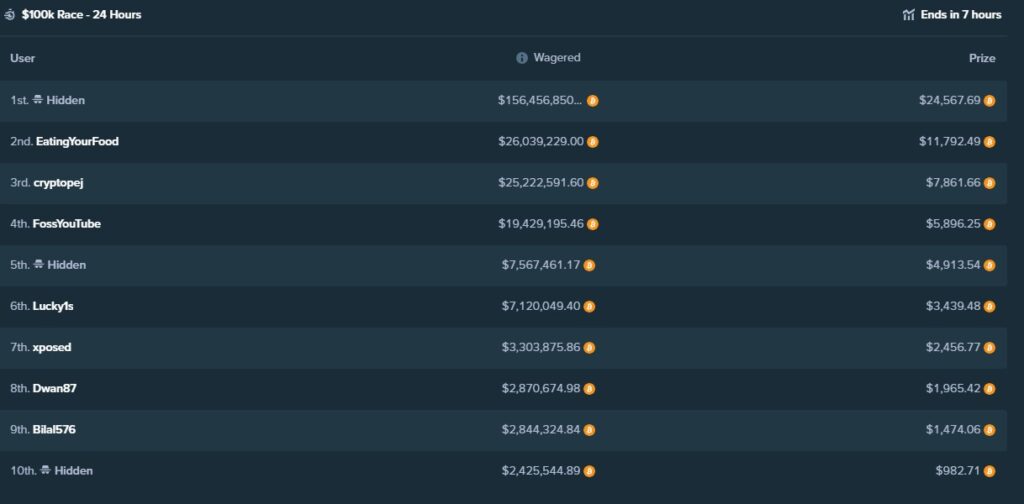Click the info icon next to Wagered

pyautogui.click(x=522, y=58)
